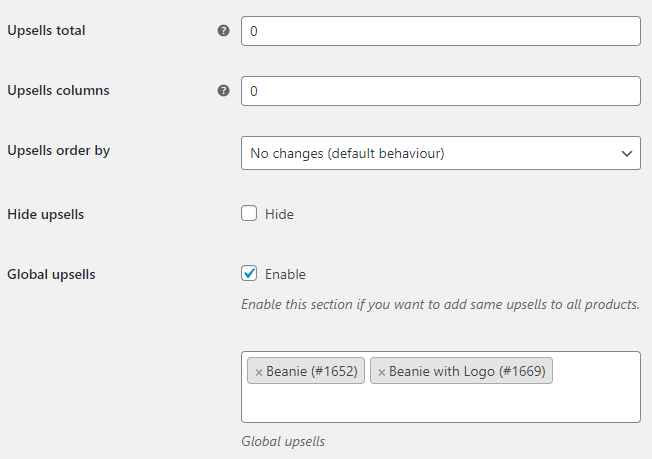Open the Upsells order by dropdown
This screenshot has height=459, width=652.
(441, 153)
